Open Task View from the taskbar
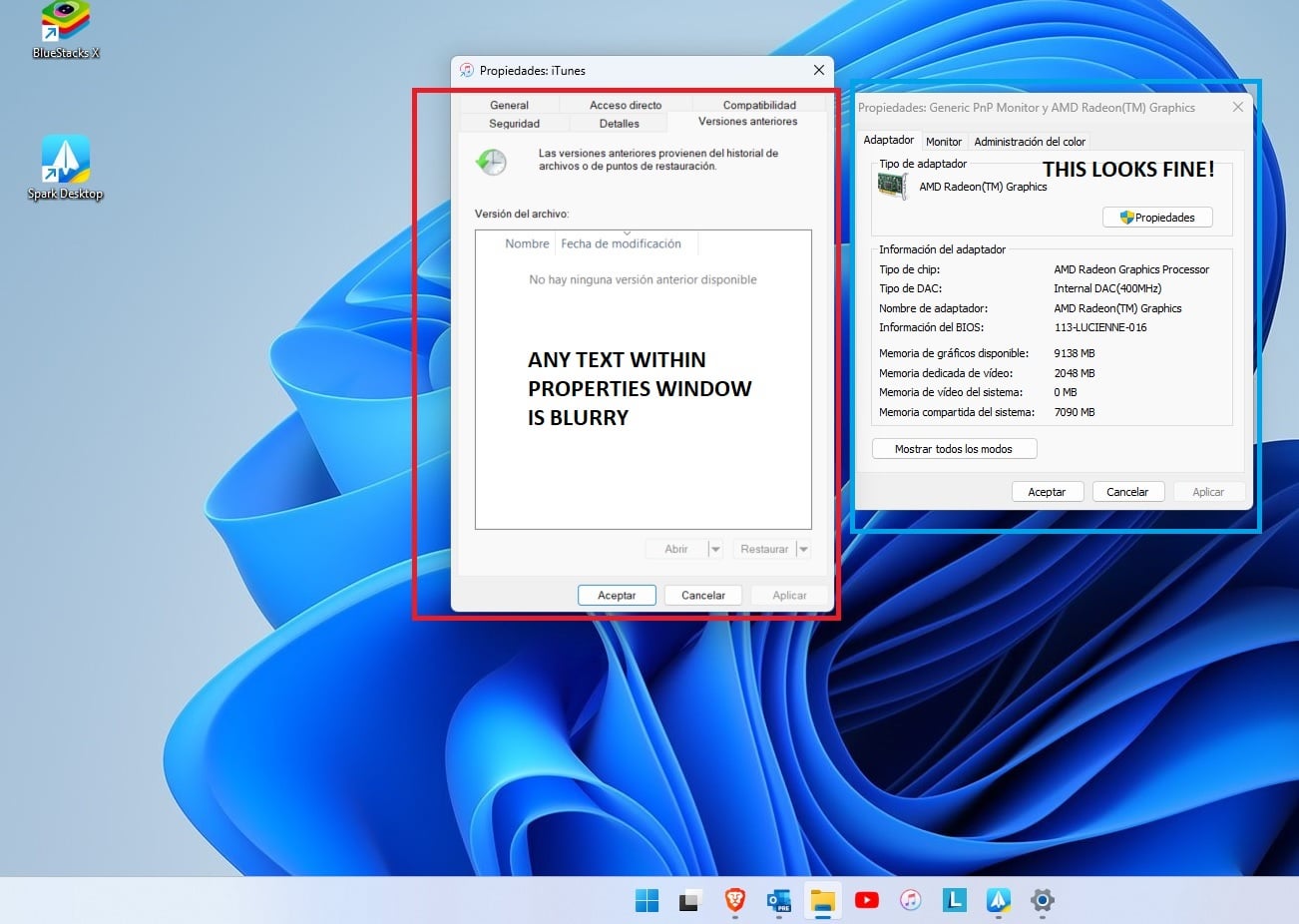Screen dimensions: 1299x924 [x=690, y=900]
